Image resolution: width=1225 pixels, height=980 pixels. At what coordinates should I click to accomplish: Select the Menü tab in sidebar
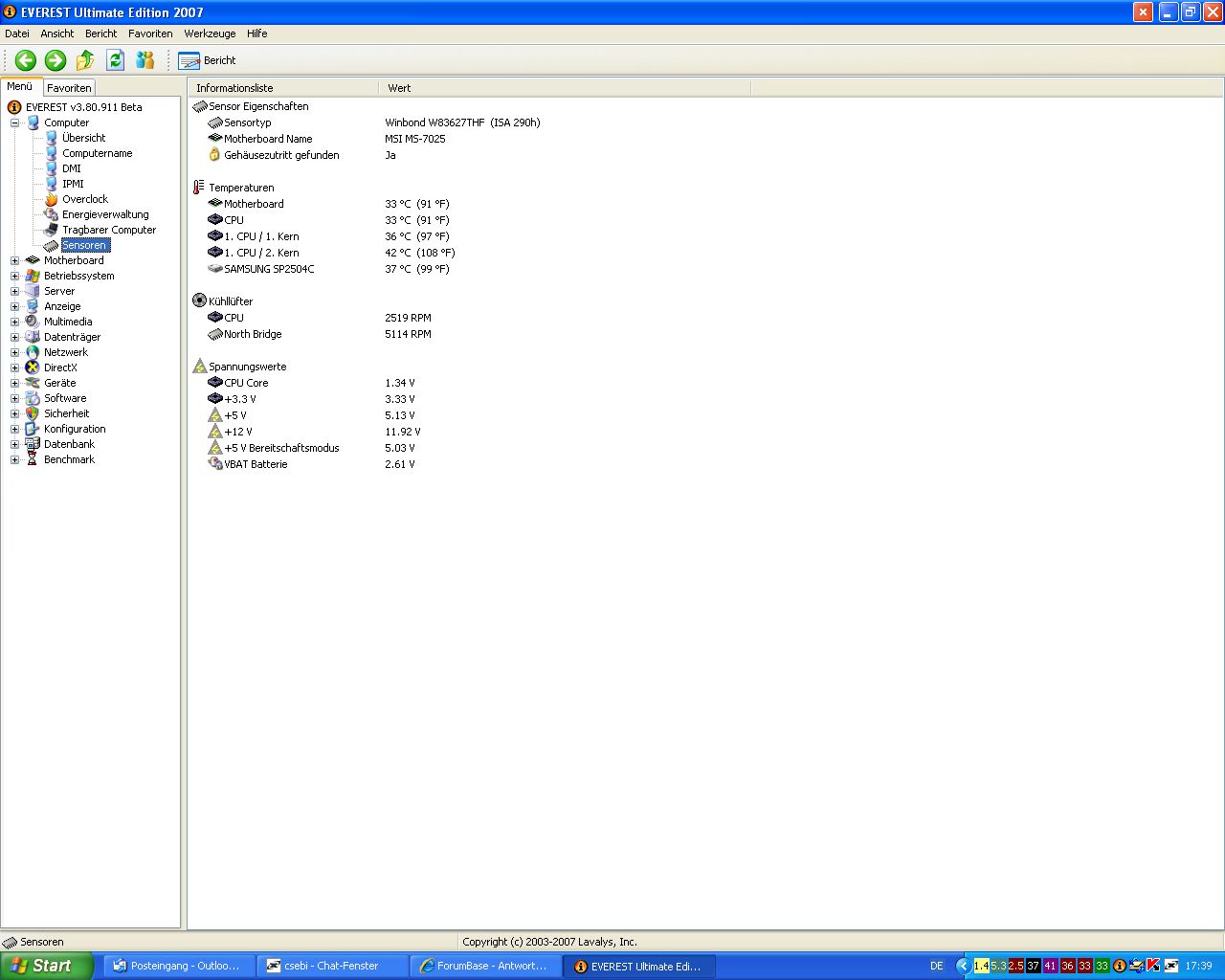point(20,86)
